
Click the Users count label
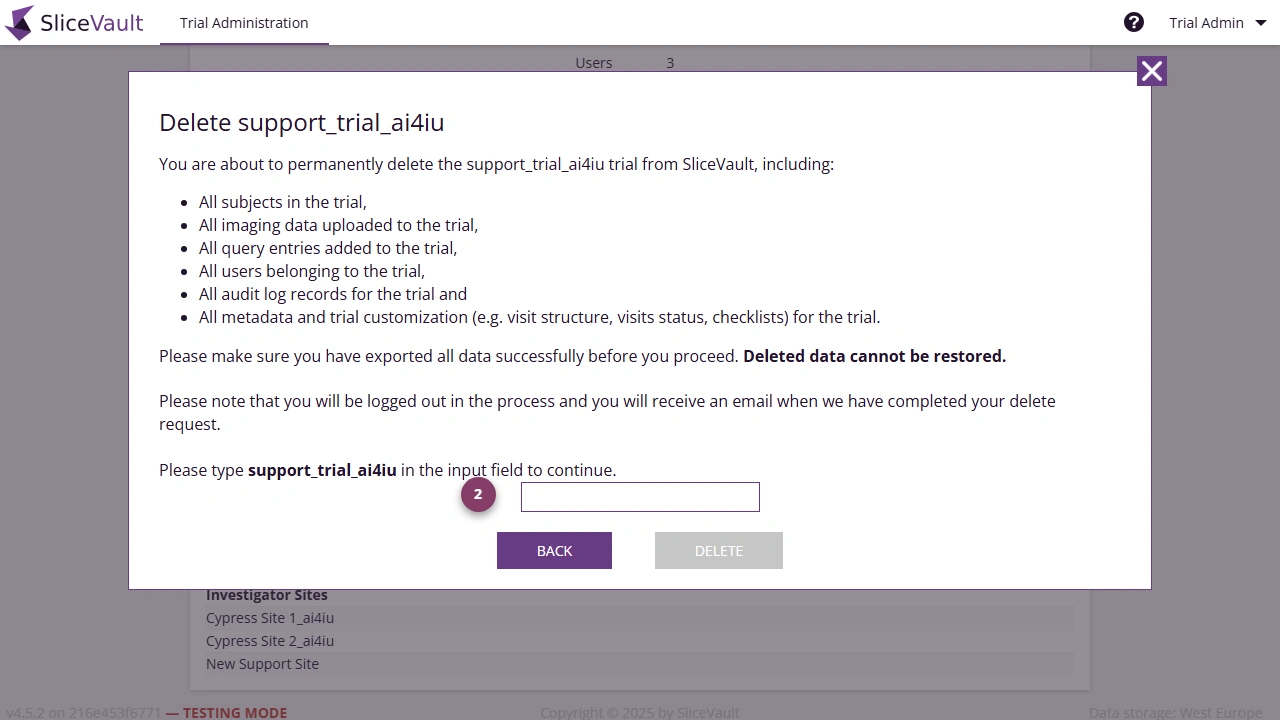pos(593,63)
